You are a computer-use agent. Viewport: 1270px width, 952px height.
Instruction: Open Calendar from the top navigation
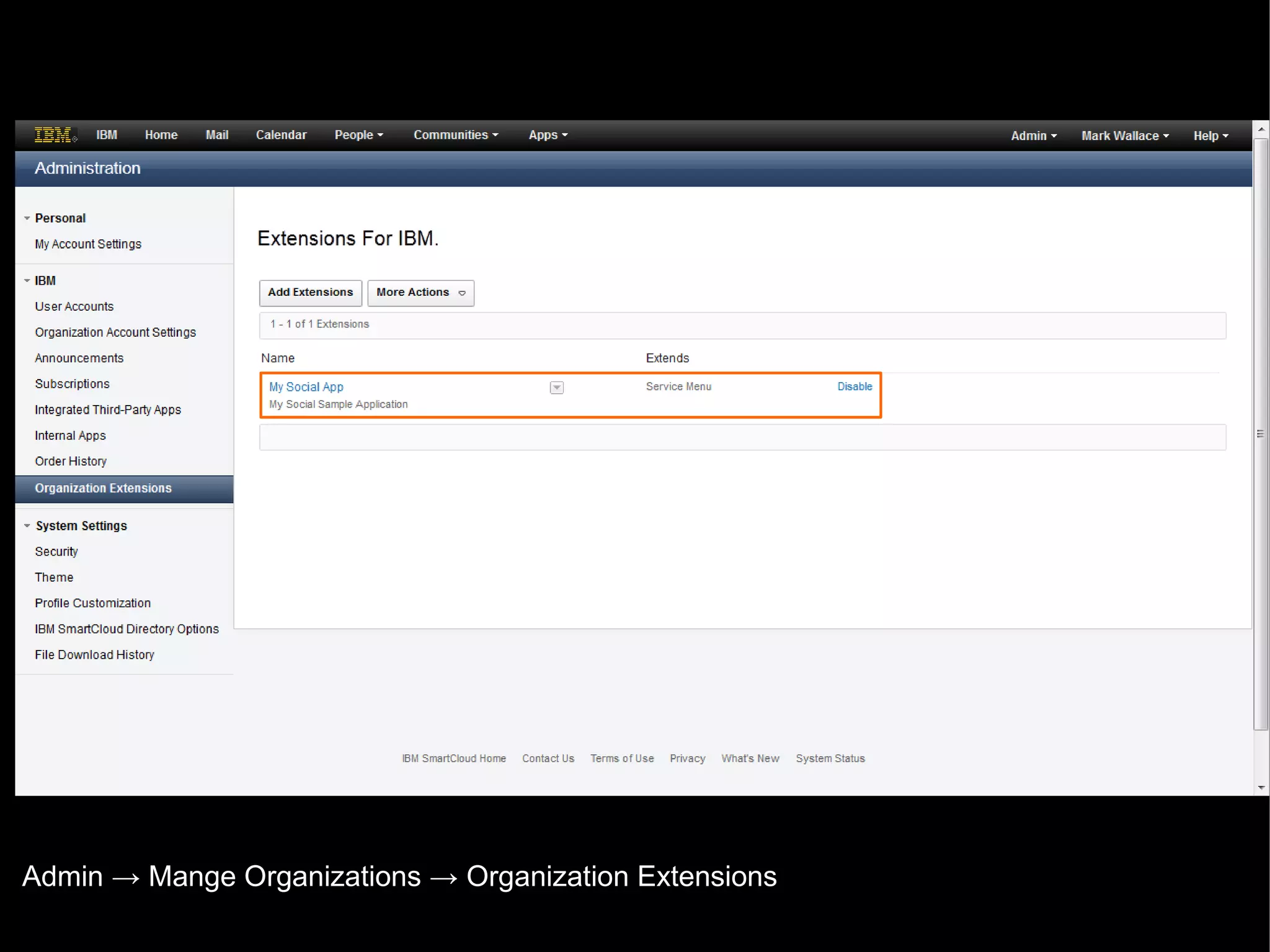pos(281,135)
